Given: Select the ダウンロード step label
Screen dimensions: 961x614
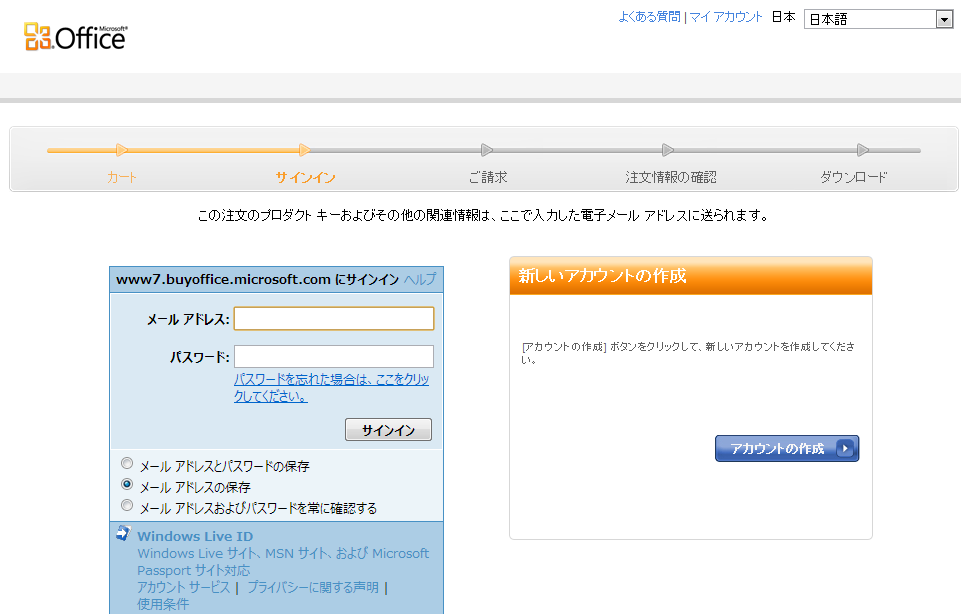Looking at the screenshot, I should click(x=854, y=178).
